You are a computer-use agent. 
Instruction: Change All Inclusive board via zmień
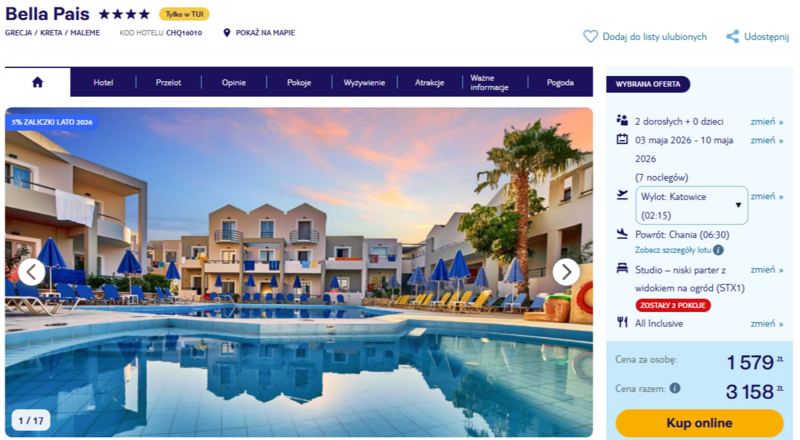point(766,324)
